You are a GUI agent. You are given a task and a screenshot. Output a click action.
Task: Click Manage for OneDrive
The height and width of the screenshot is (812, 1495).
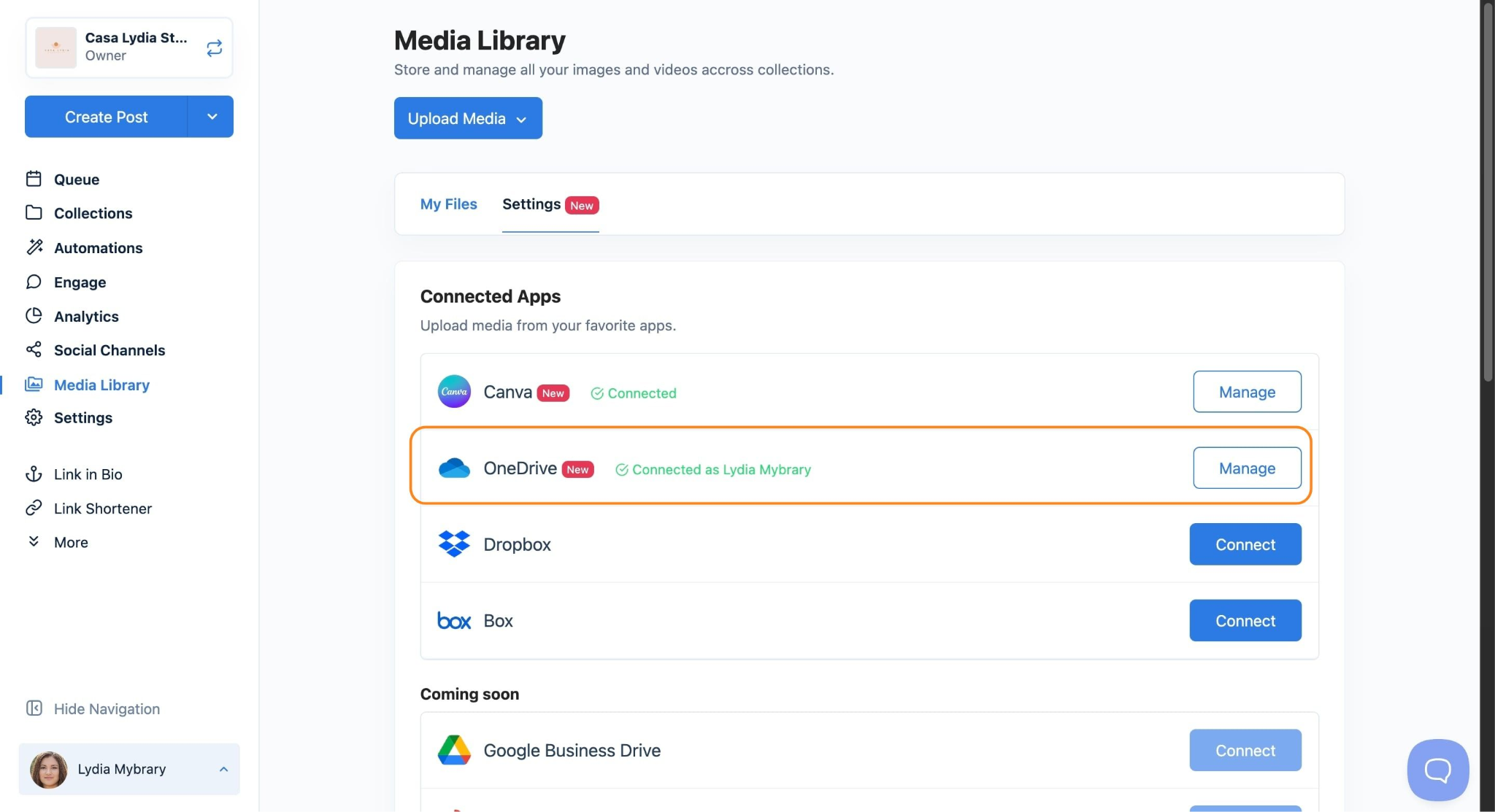tap(1247, 468)
